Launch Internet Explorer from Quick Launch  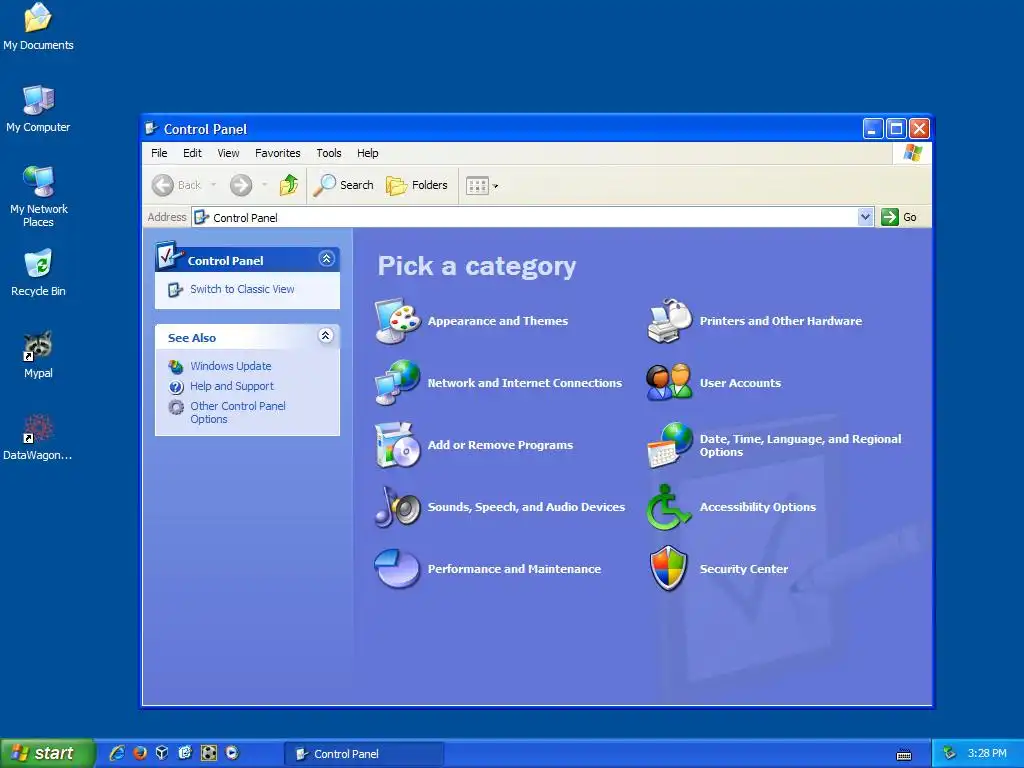coord(117,753)
